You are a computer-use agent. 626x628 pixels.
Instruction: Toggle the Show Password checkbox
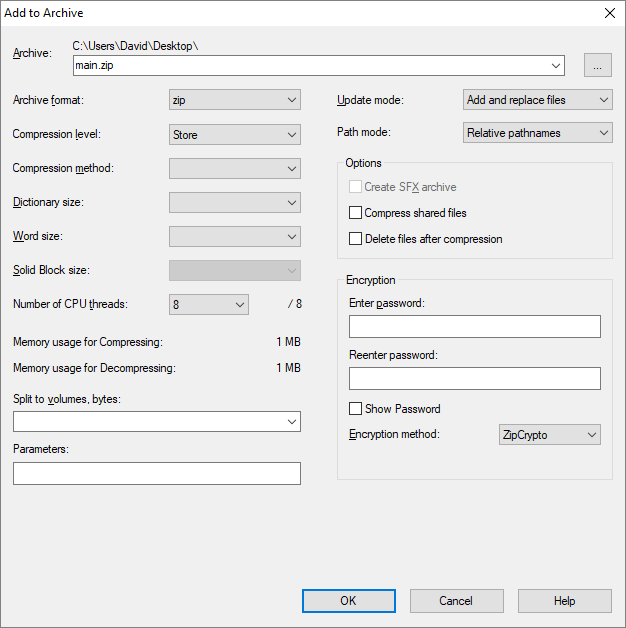click(x=355, y=409)
